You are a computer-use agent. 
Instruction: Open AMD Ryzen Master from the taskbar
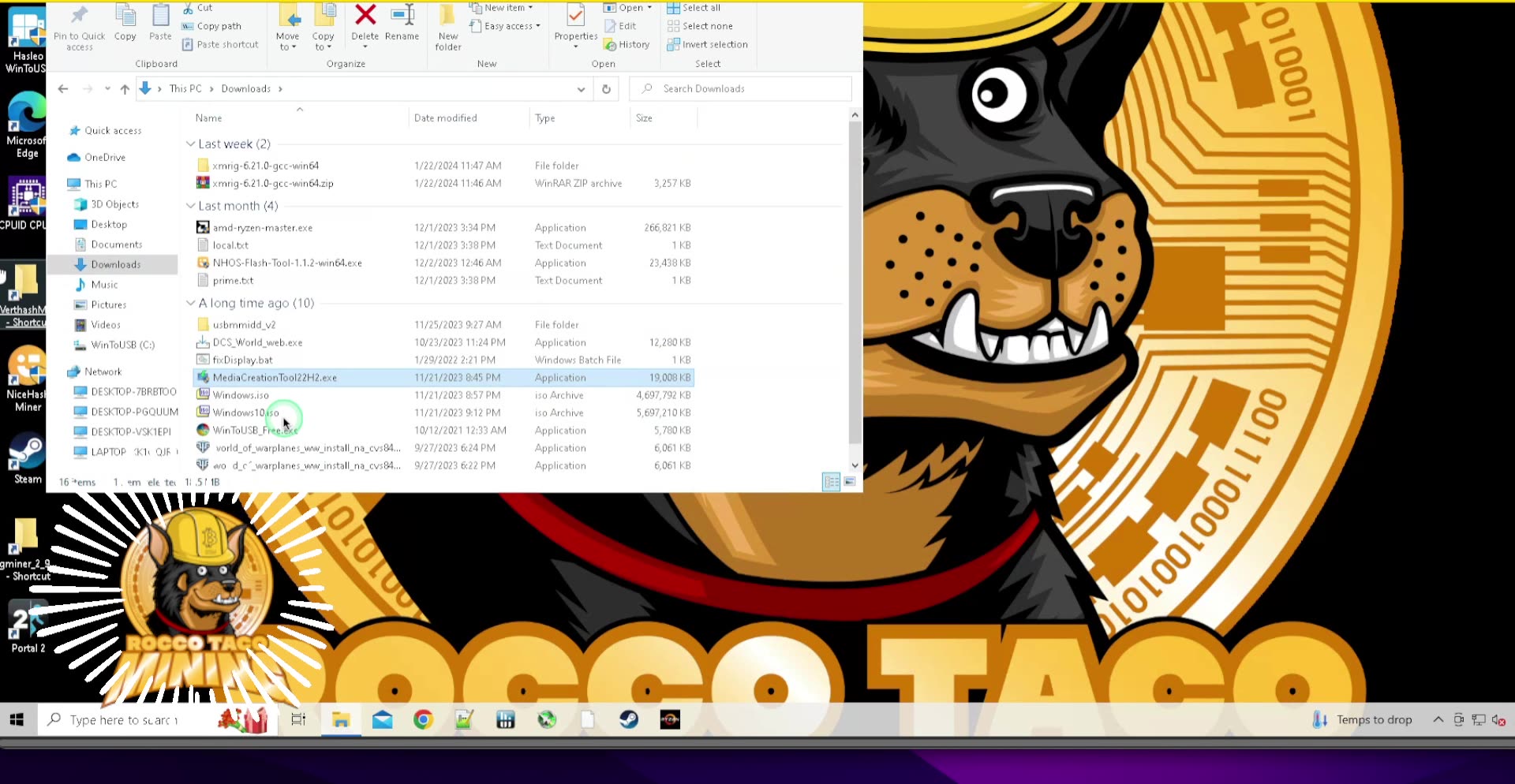coord(670,719)
